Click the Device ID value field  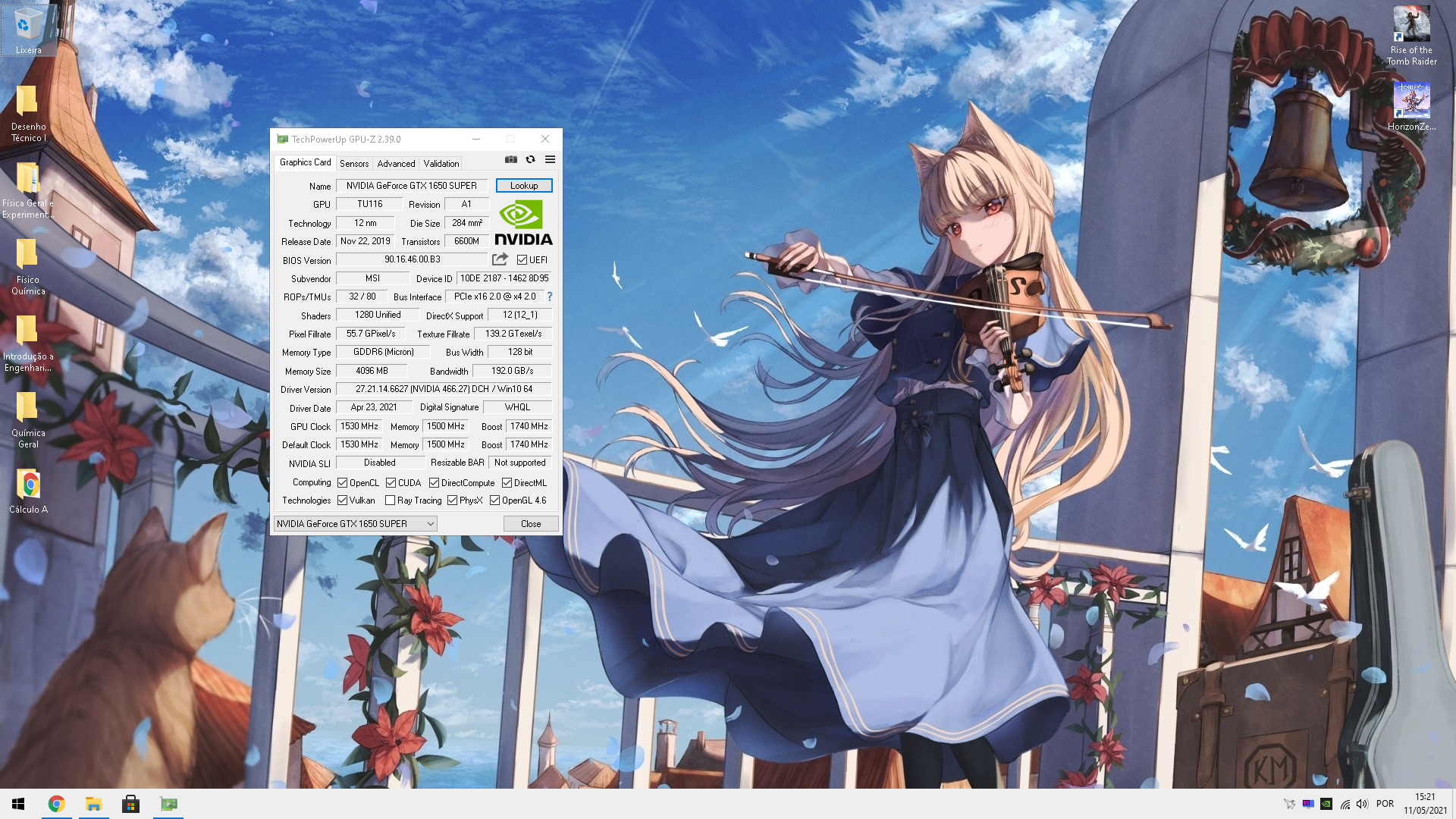(504, 278)
